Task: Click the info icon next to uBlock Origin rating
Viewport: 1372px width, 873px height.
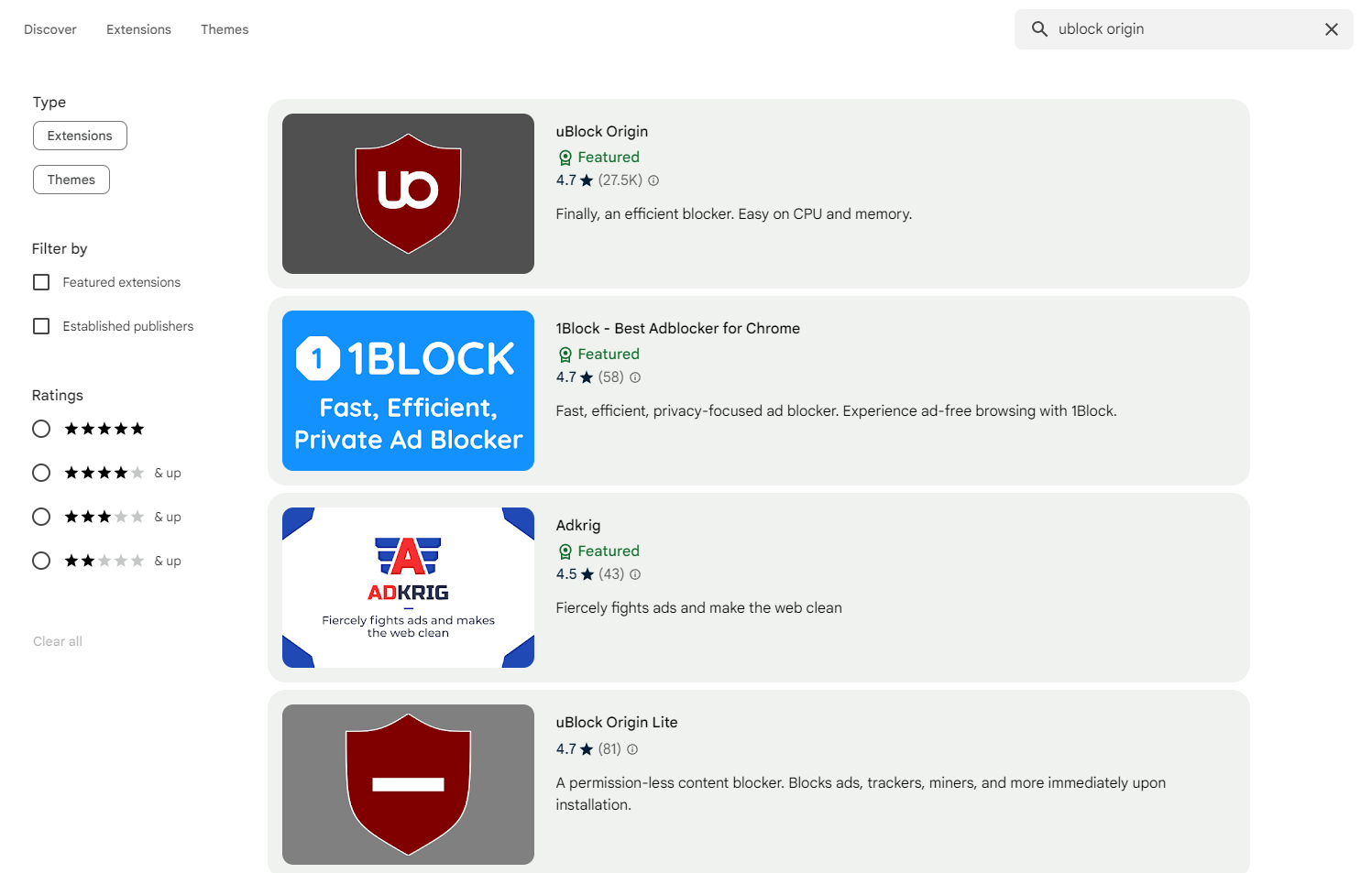Action: (x=653, y=180)
